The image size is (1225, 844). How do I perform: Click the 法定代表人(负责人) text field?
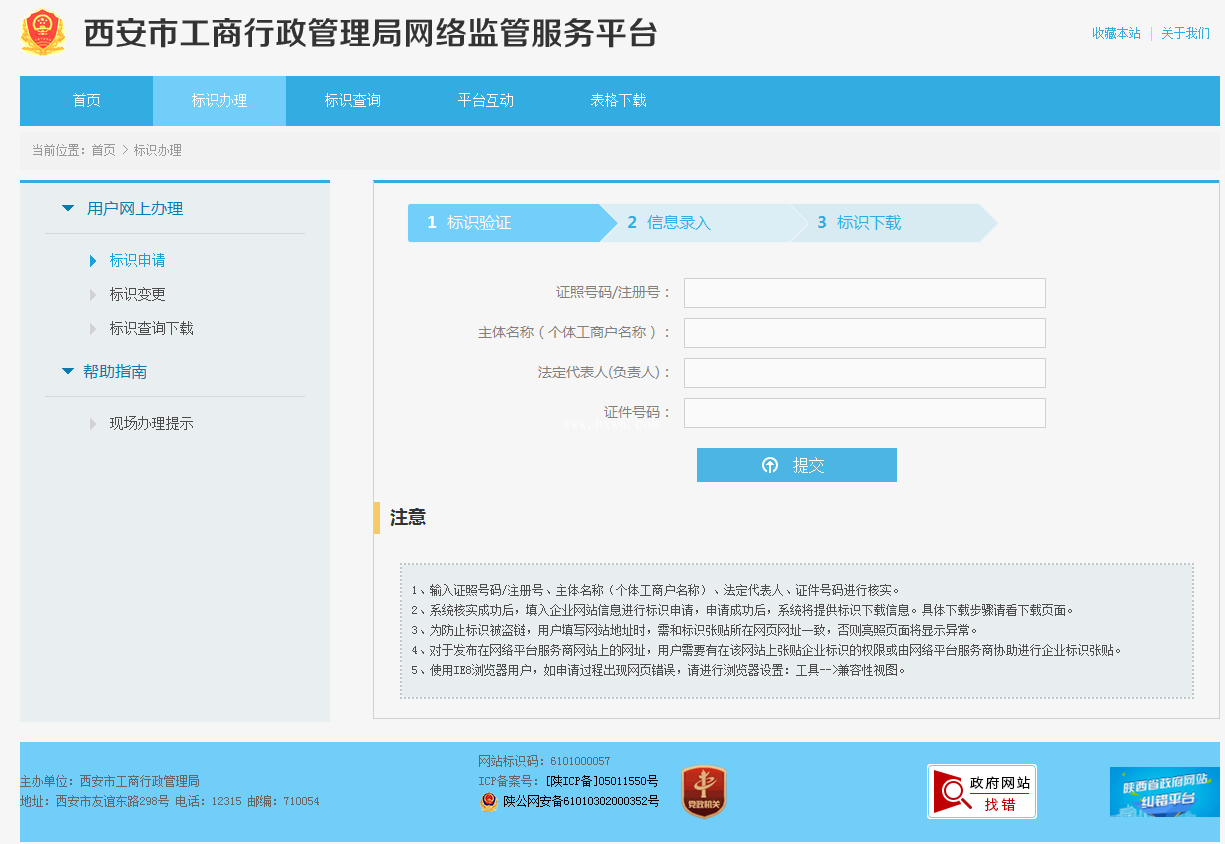pos(865,373)
